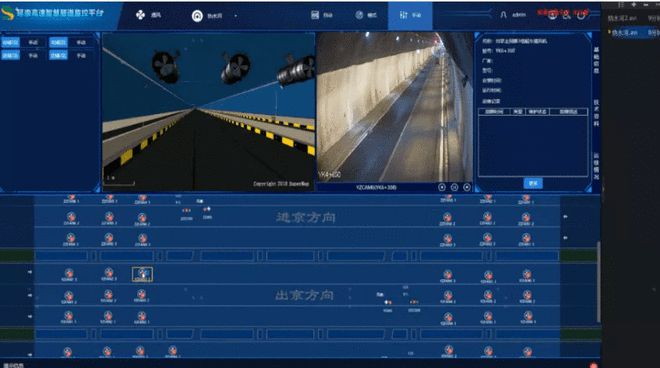Click the first round control button under the camera feed

pos(442,187)
